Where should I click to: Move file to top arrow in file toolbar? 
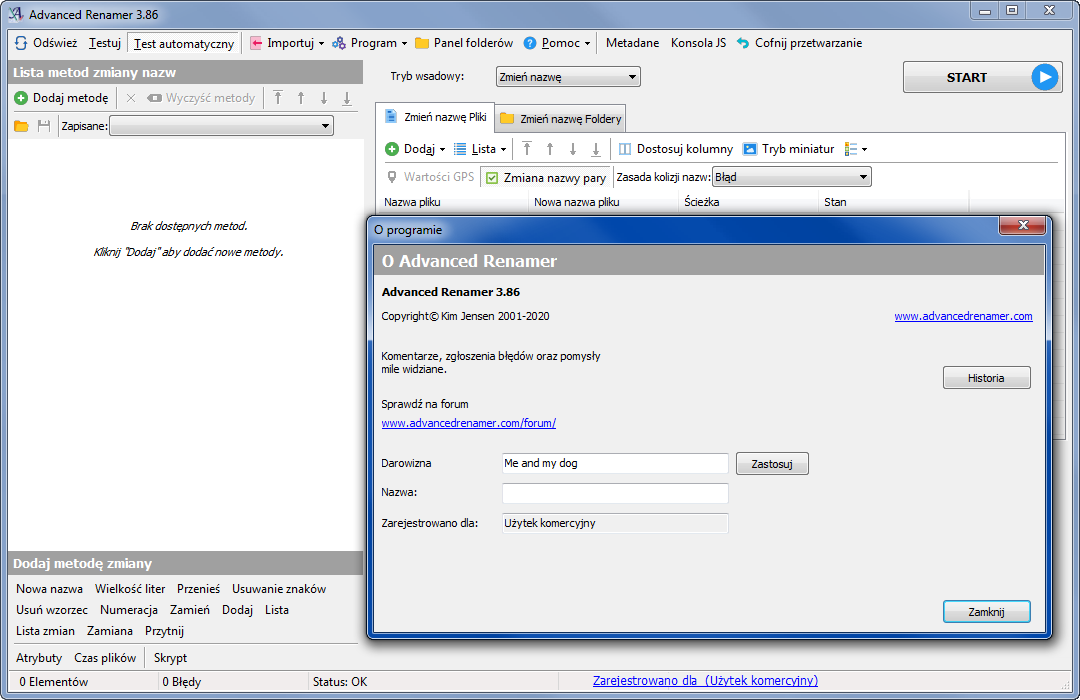(527, 149)
